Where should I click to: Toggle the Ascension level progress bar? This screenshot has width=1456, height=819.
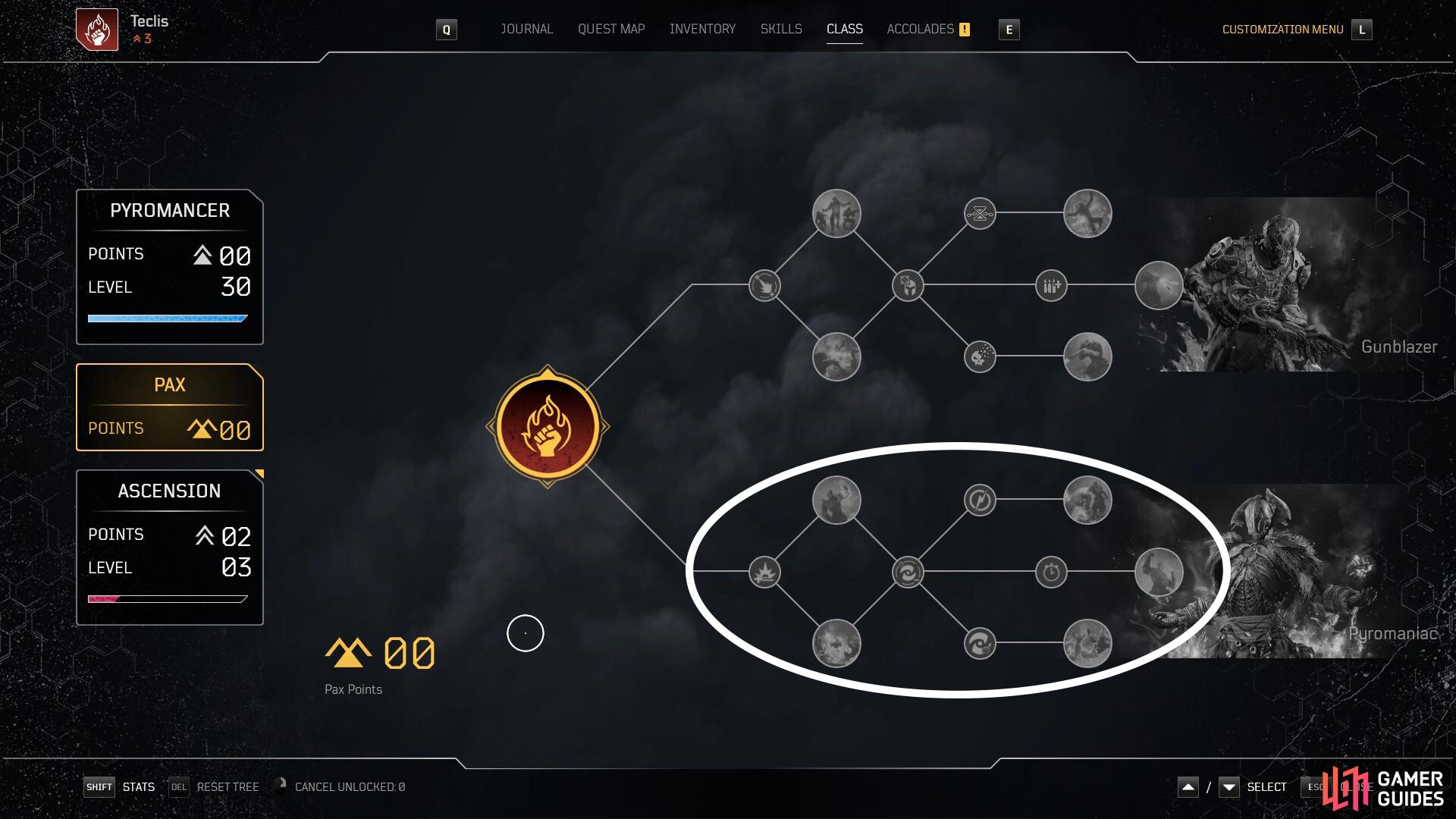pyautogui.click(x=168, y=599)
